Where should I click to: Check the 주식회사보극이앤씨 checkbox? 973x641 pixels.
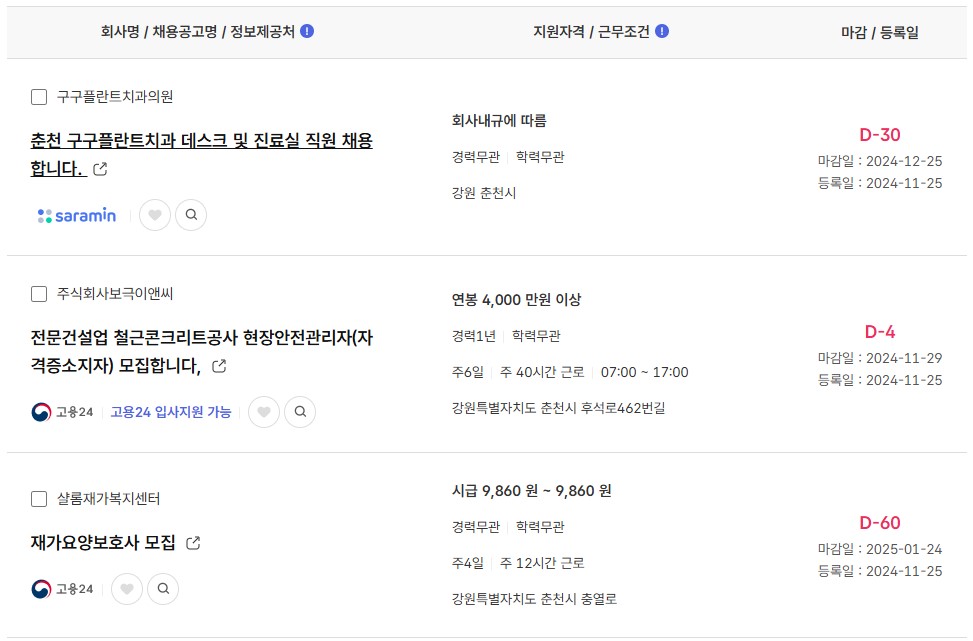point(39,294)
